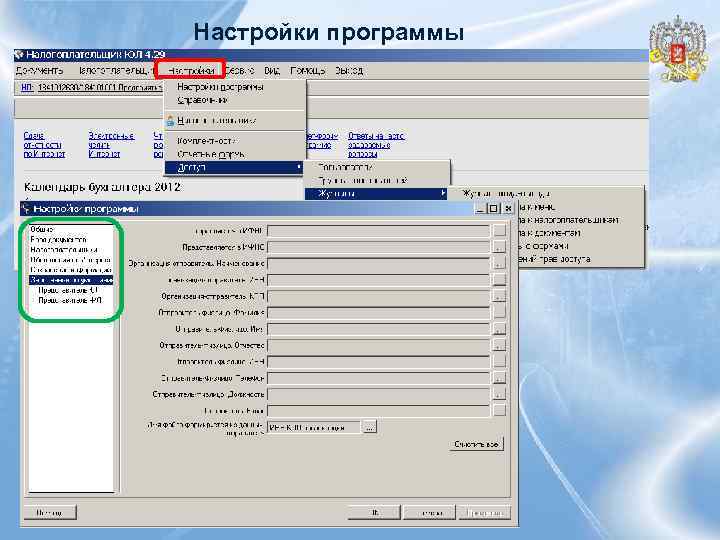This screenshot has width=720, height=540.
Task: Click the icon in Настройки программы dialog title
Action: (27, 209)
